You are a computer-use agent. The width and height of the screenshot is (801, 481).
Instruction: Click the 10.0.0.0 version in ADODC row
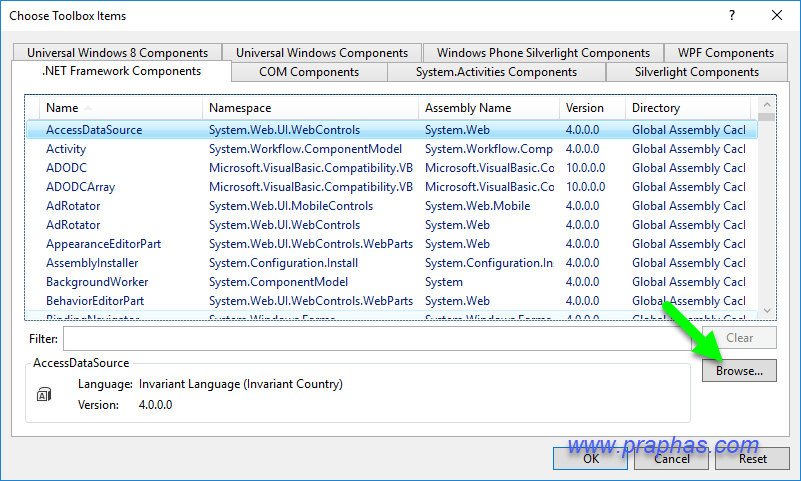tap(585, 167)
